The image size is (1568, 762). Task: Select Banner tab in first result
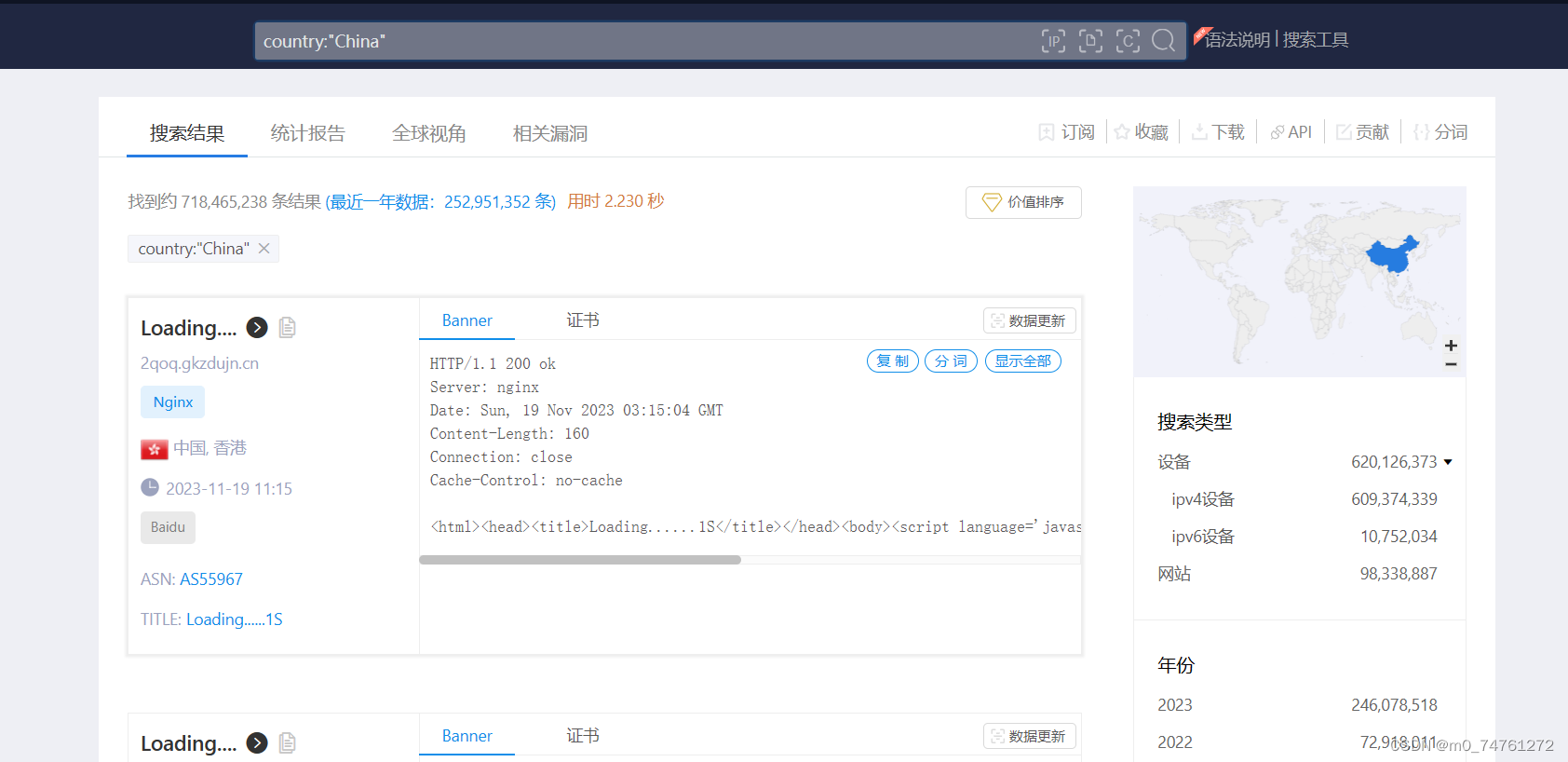pyautogui.click(x=467, y=320)
